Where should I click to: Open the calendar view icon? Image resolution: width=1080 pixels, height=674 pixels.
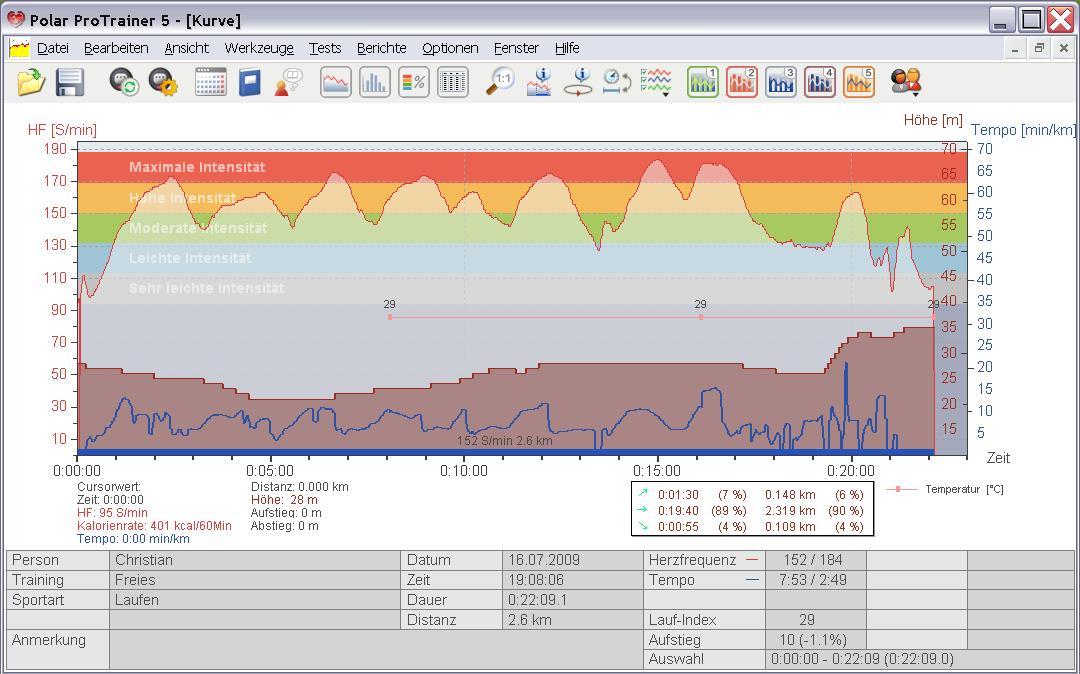pos(210,82)
